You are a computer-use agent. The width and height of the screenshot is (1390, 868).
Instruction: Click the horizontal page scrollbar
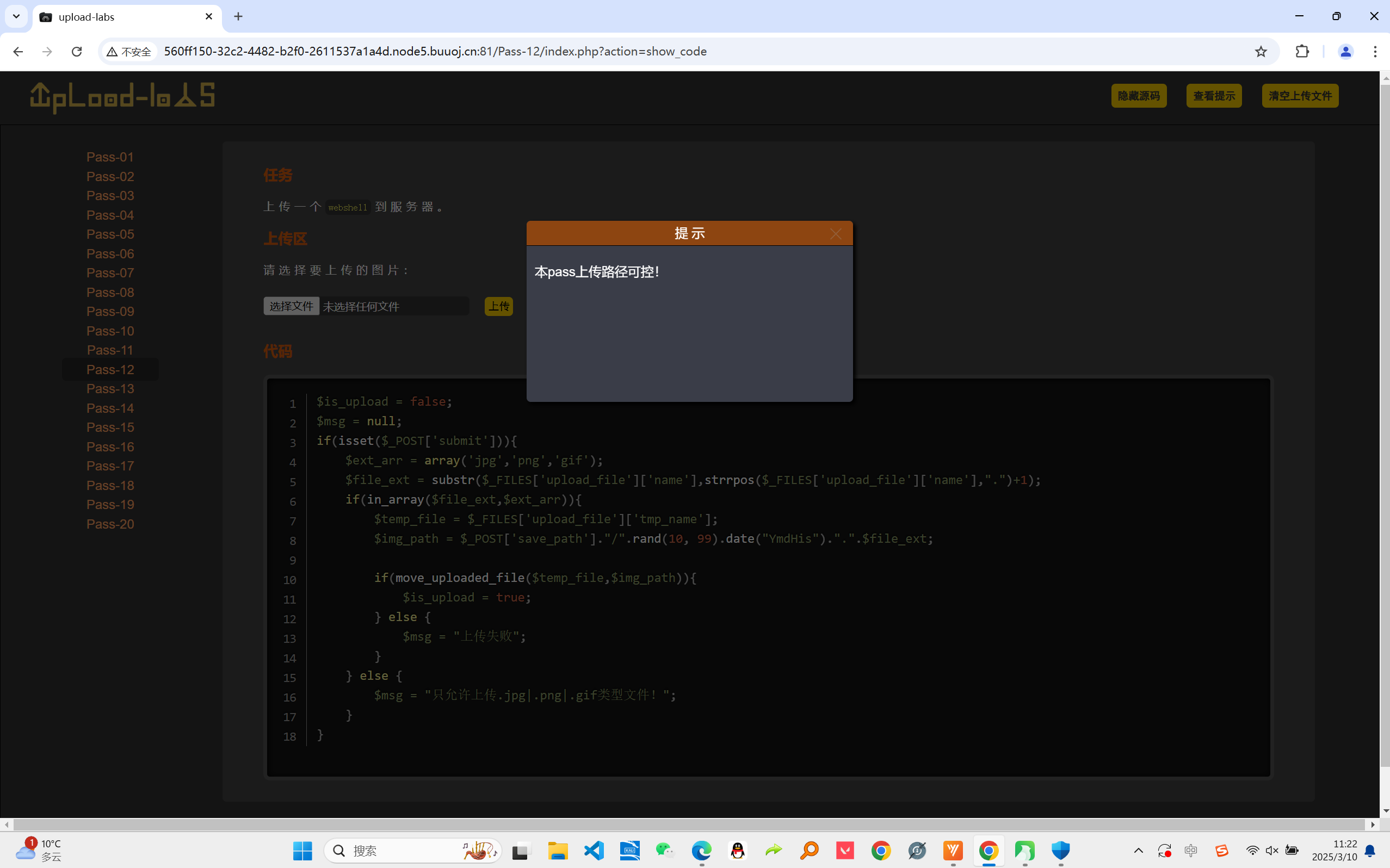pos(689,824)
